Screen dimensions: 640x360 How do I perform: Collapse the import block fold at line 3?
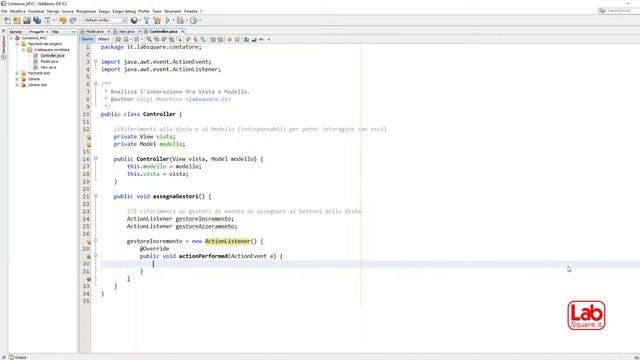pyautogui.click(x=96, y=62)
